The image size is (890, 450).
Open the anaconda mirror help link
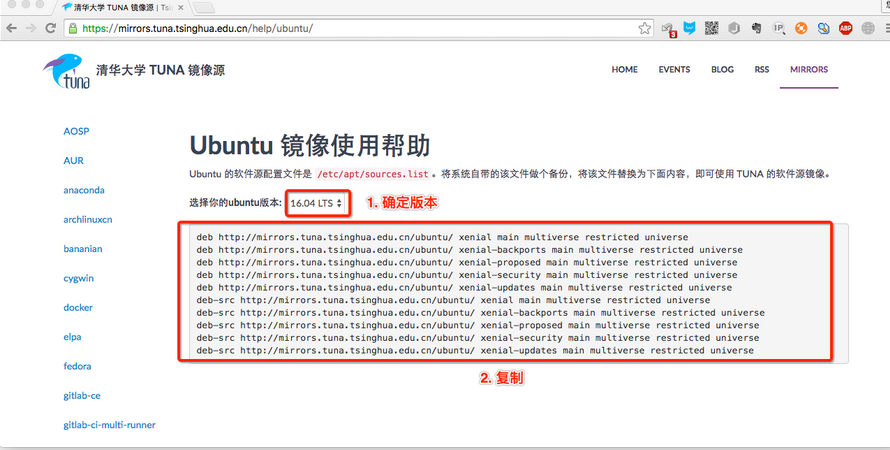[84, 190]
